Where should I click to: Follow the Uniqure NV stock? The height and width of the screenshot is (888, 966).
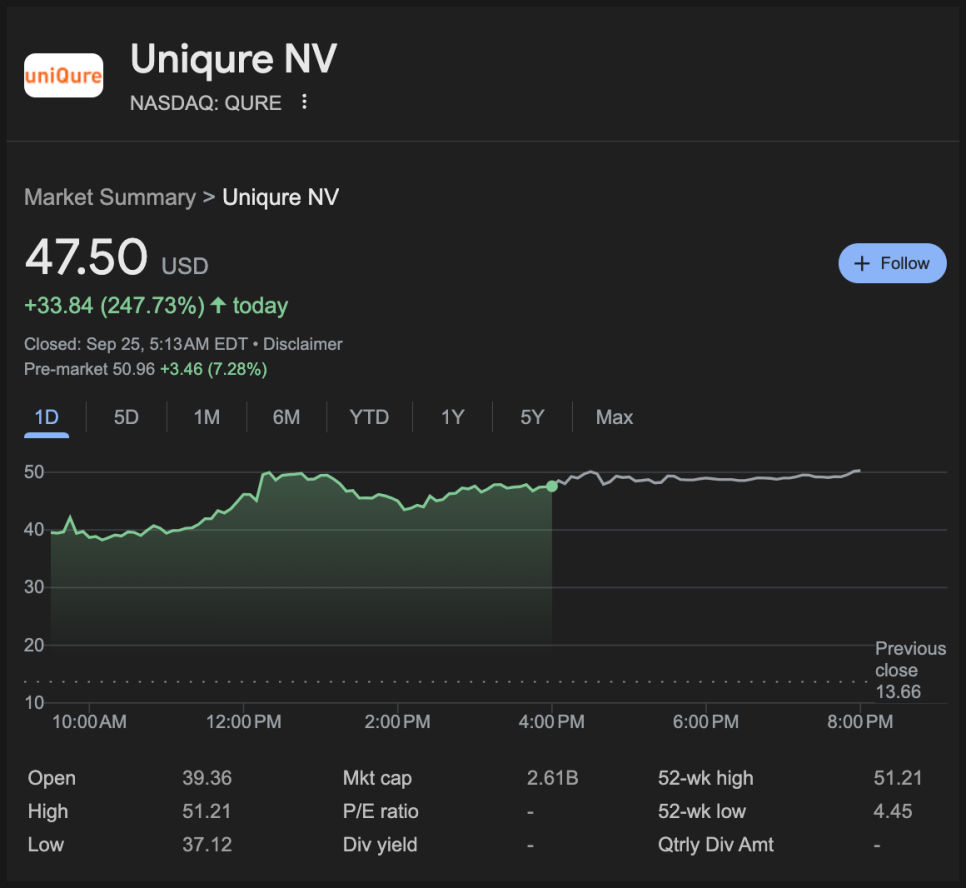pyautogui.click(x=892, y=263)
